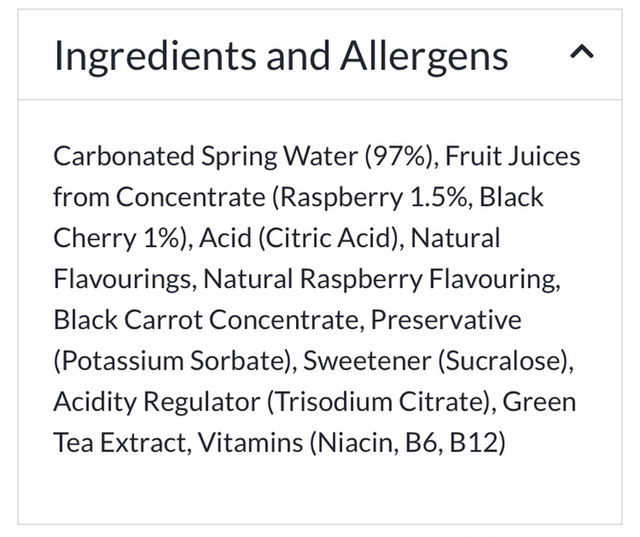The height and width of the screenshot is (537, 640).
Task: Click the text 'Carbonated Spring Water (97%)'
Action: pyautogui.click(x=243, y=157)
